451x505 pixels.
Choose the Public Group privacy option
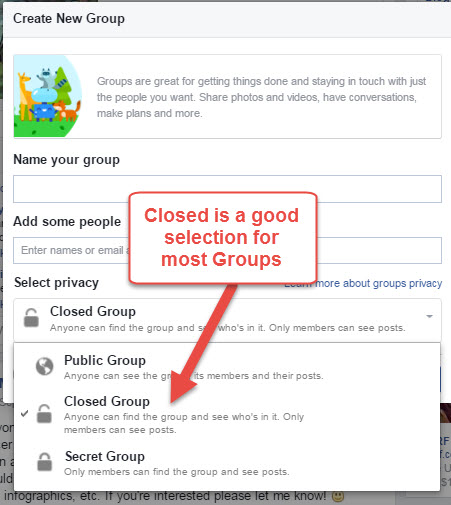click(x=227, y=368)
